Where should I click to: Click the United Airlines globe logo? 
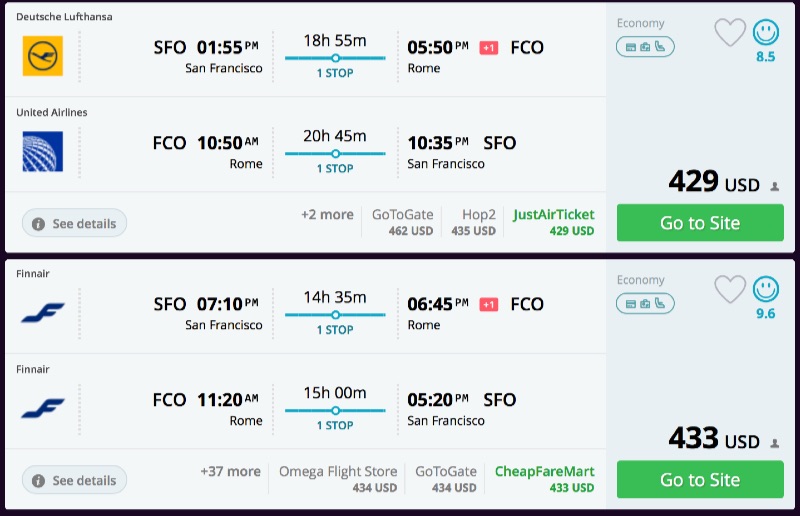point(42,152)
